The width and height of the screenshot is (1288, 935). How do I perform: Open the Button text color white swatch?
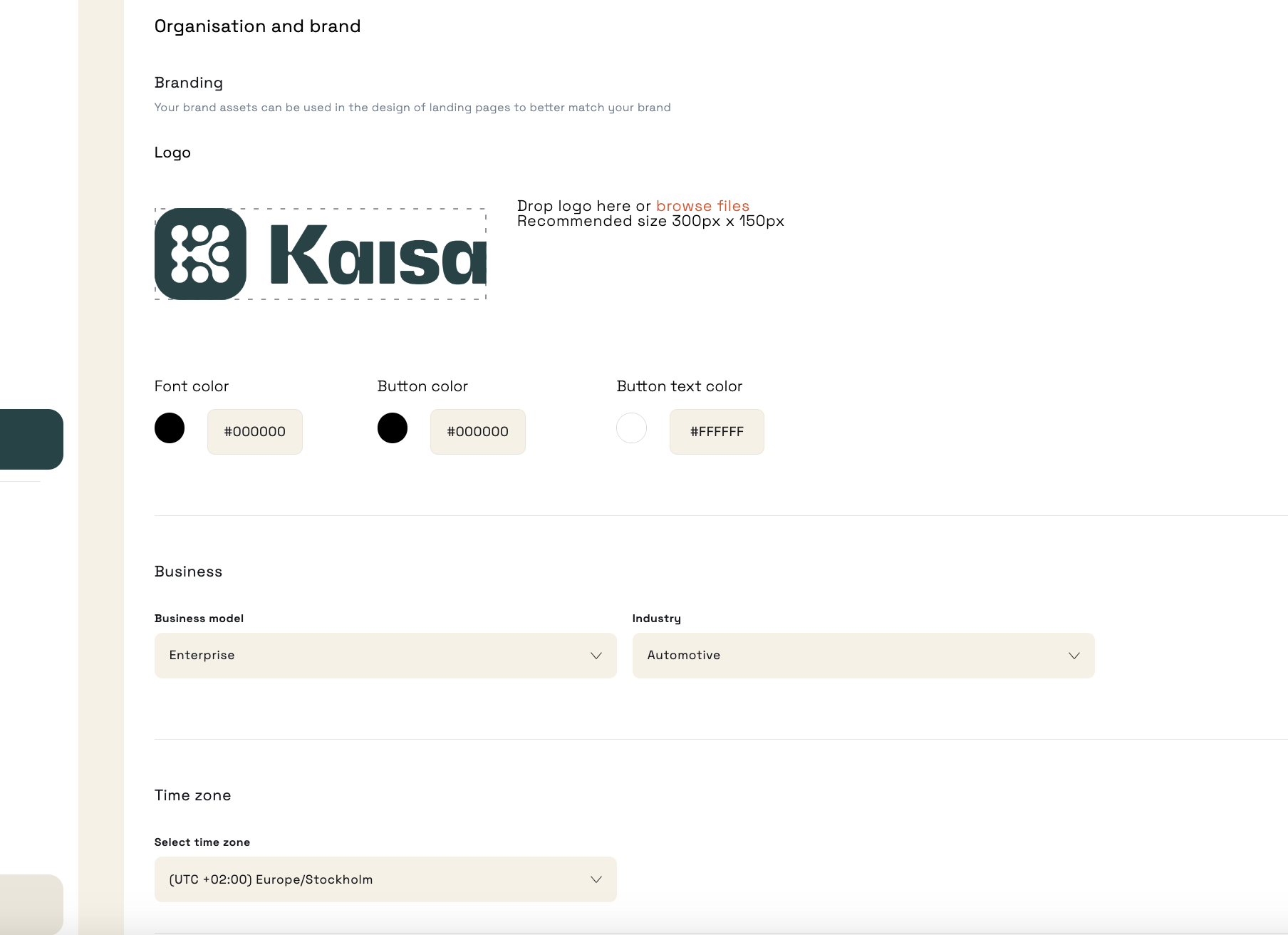631,428
